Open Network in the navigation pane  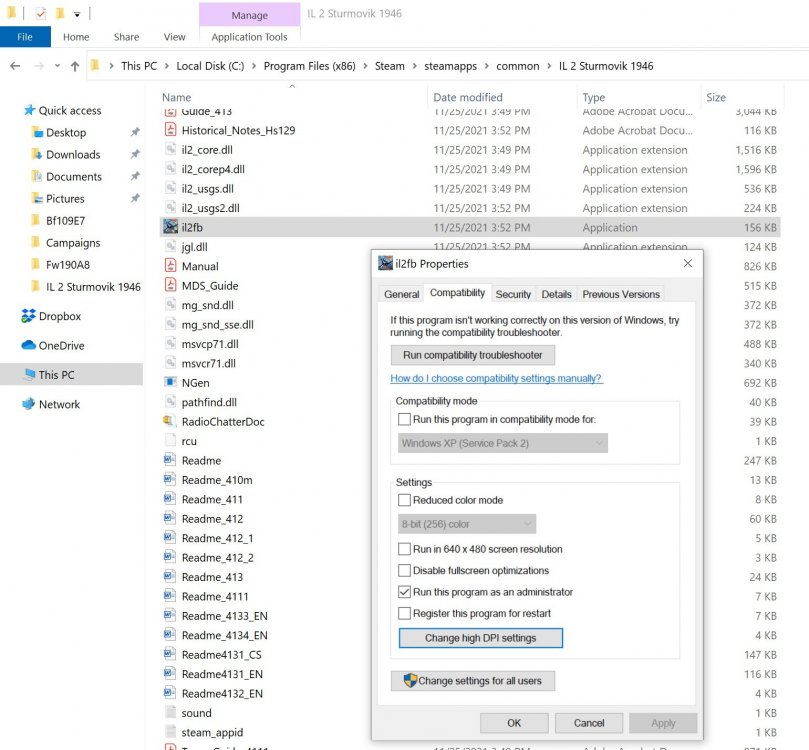click(59, 404)
